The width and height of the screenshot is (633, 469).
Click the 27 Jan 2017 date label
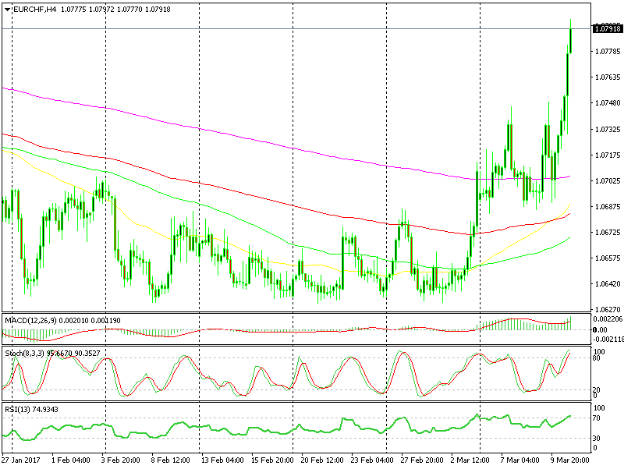(x=21, y=460)
